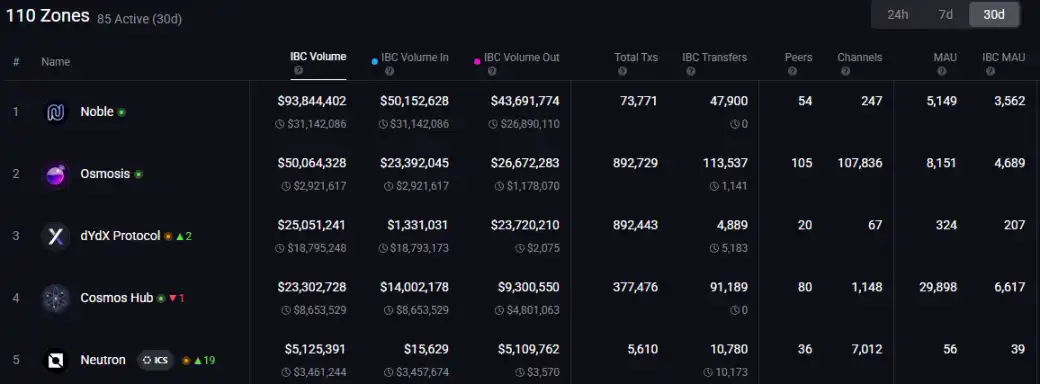Select the 85 Active (30d) label
The height and width of the screenshot is (384, 1040).
139,19
